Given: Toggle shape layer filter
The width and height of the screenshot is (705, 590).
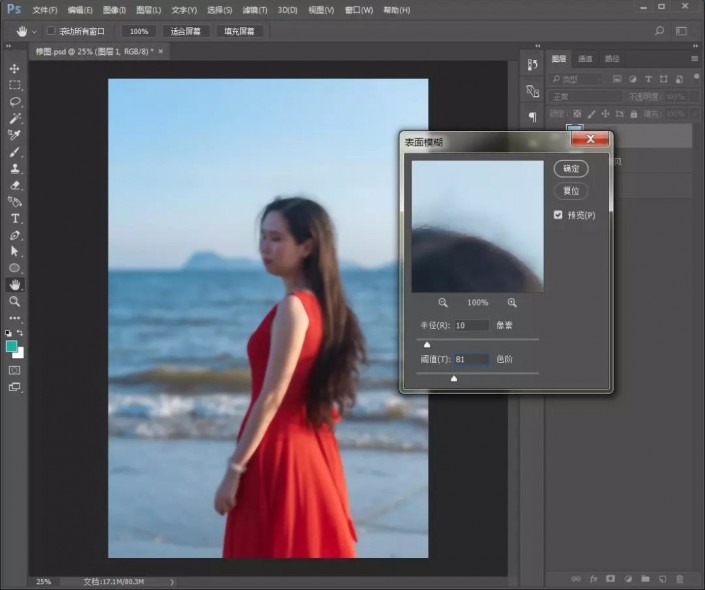Looking at the screenshot, I should (664, 79).
